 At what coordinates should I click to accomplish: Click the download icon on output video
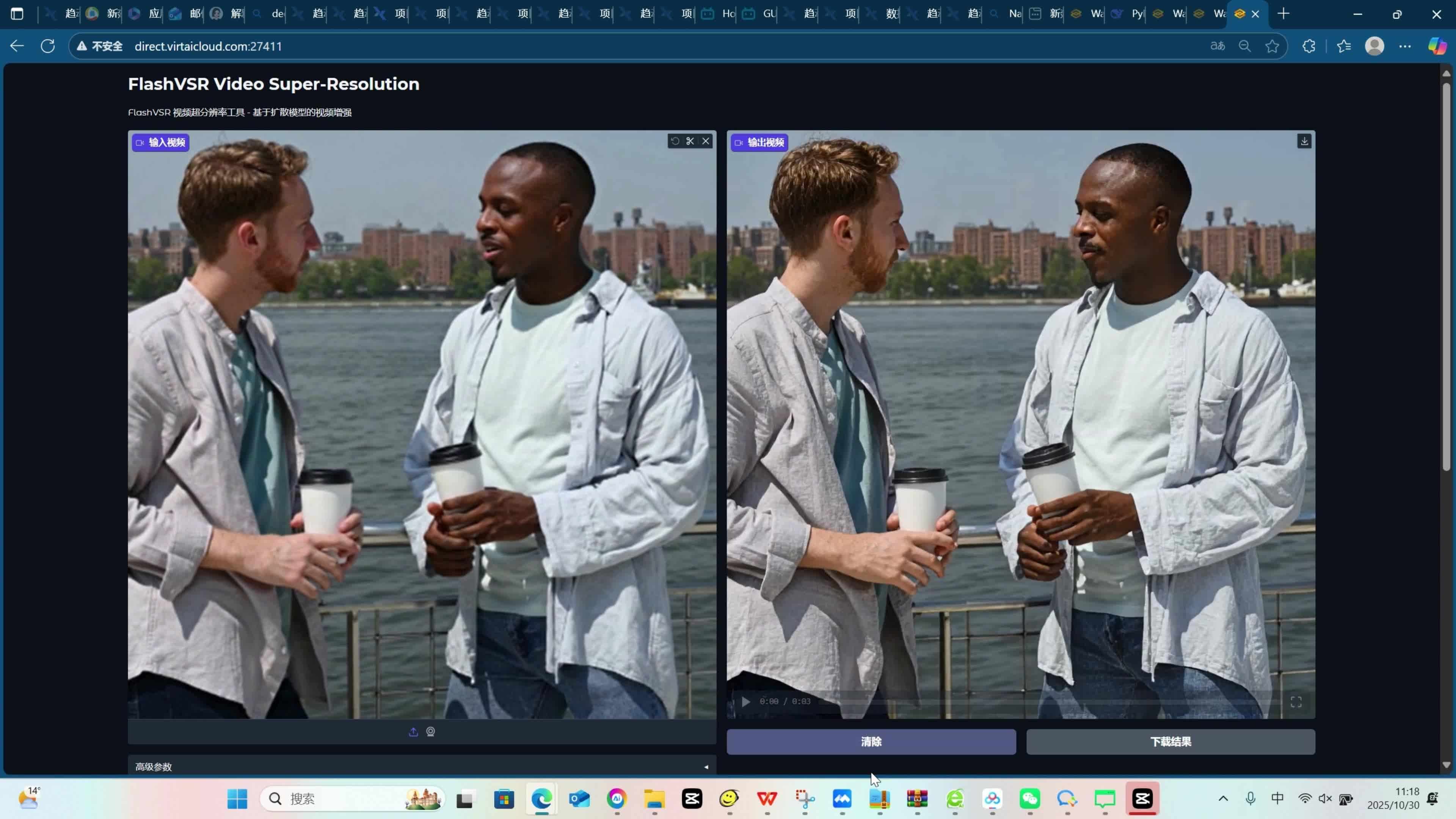[x=1304, y=141]
